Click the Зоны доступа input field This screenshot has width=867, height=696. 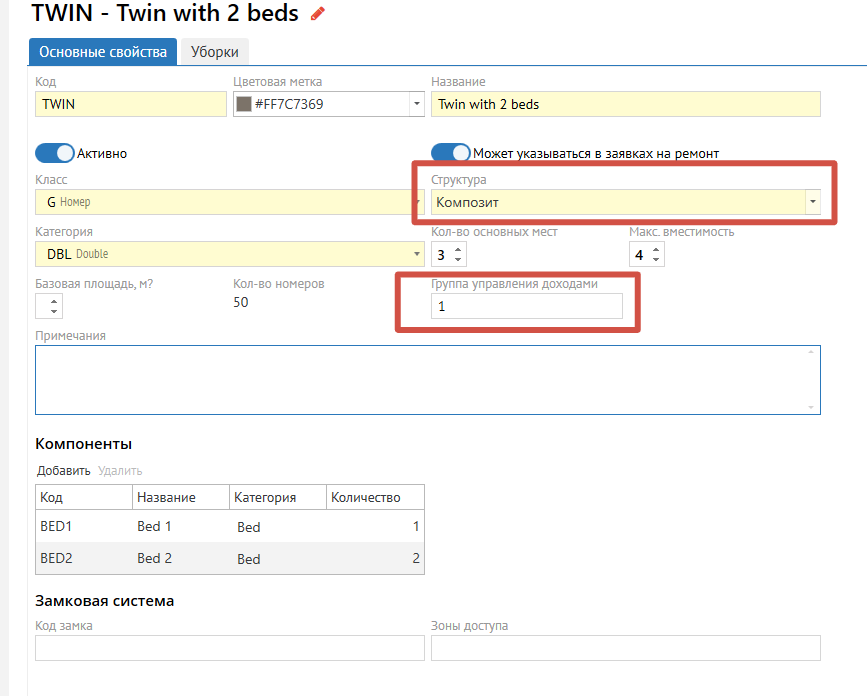click(x=625, y=648)
